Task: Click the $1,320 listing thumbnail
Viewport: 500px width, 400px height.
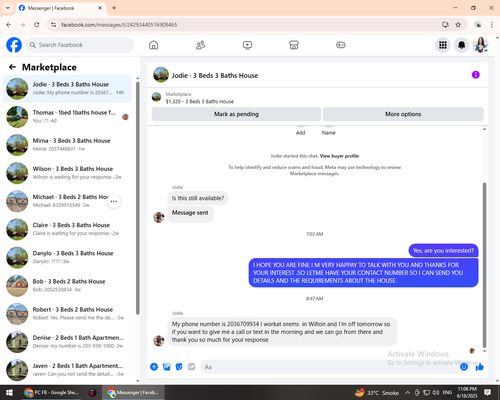Action: coord(156,97)
